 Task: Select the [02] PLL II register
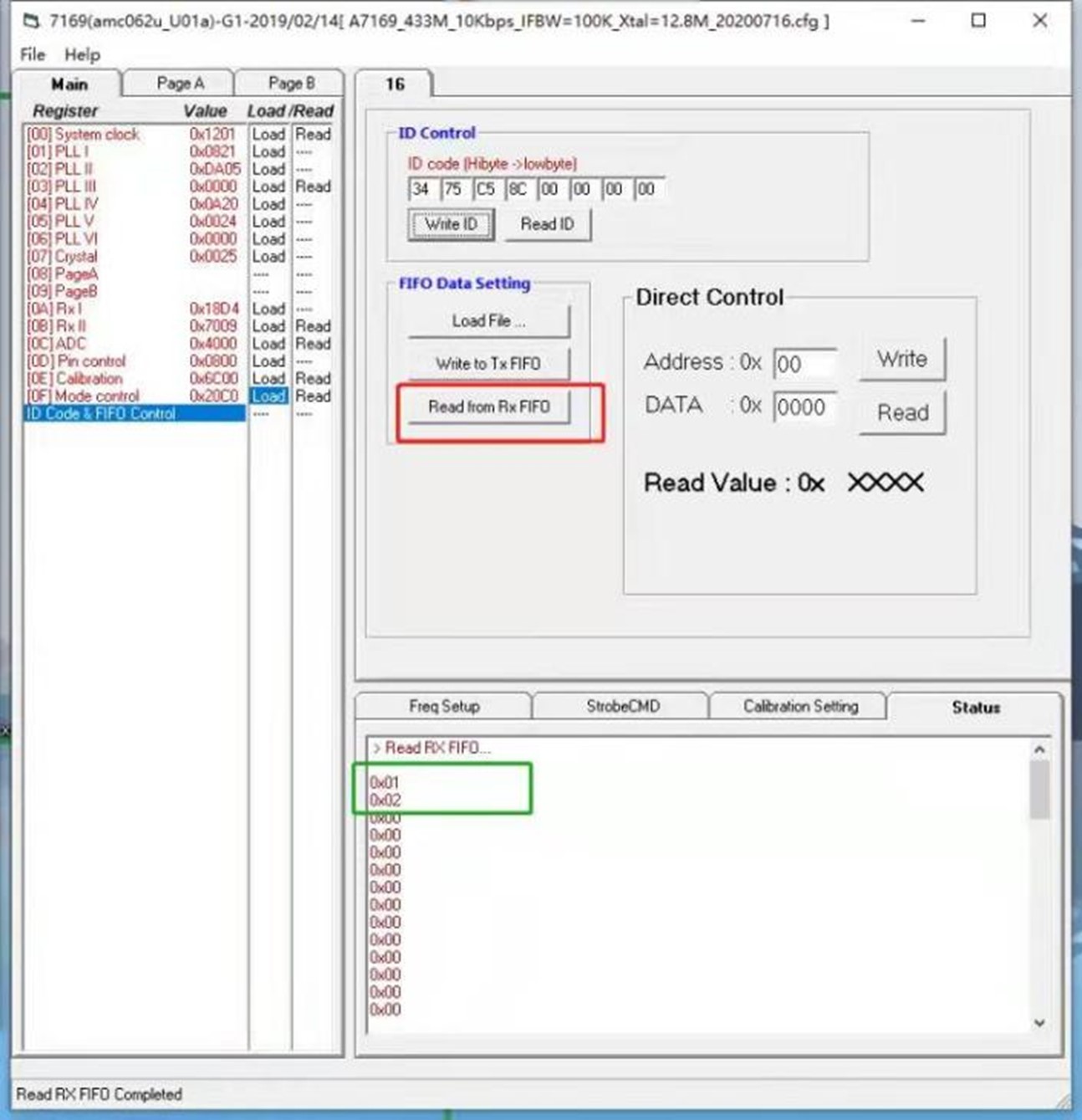coord(60,169)
